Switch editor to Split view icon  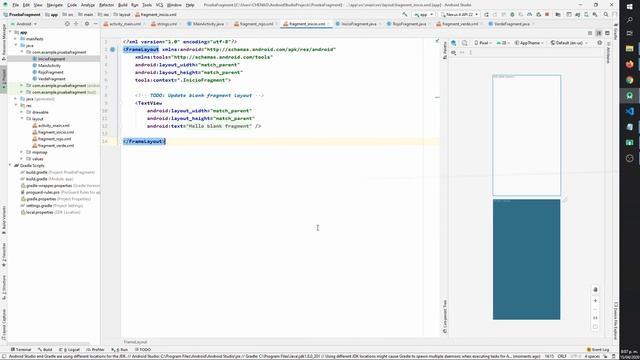pyautogui.click(x=598, y=33)
